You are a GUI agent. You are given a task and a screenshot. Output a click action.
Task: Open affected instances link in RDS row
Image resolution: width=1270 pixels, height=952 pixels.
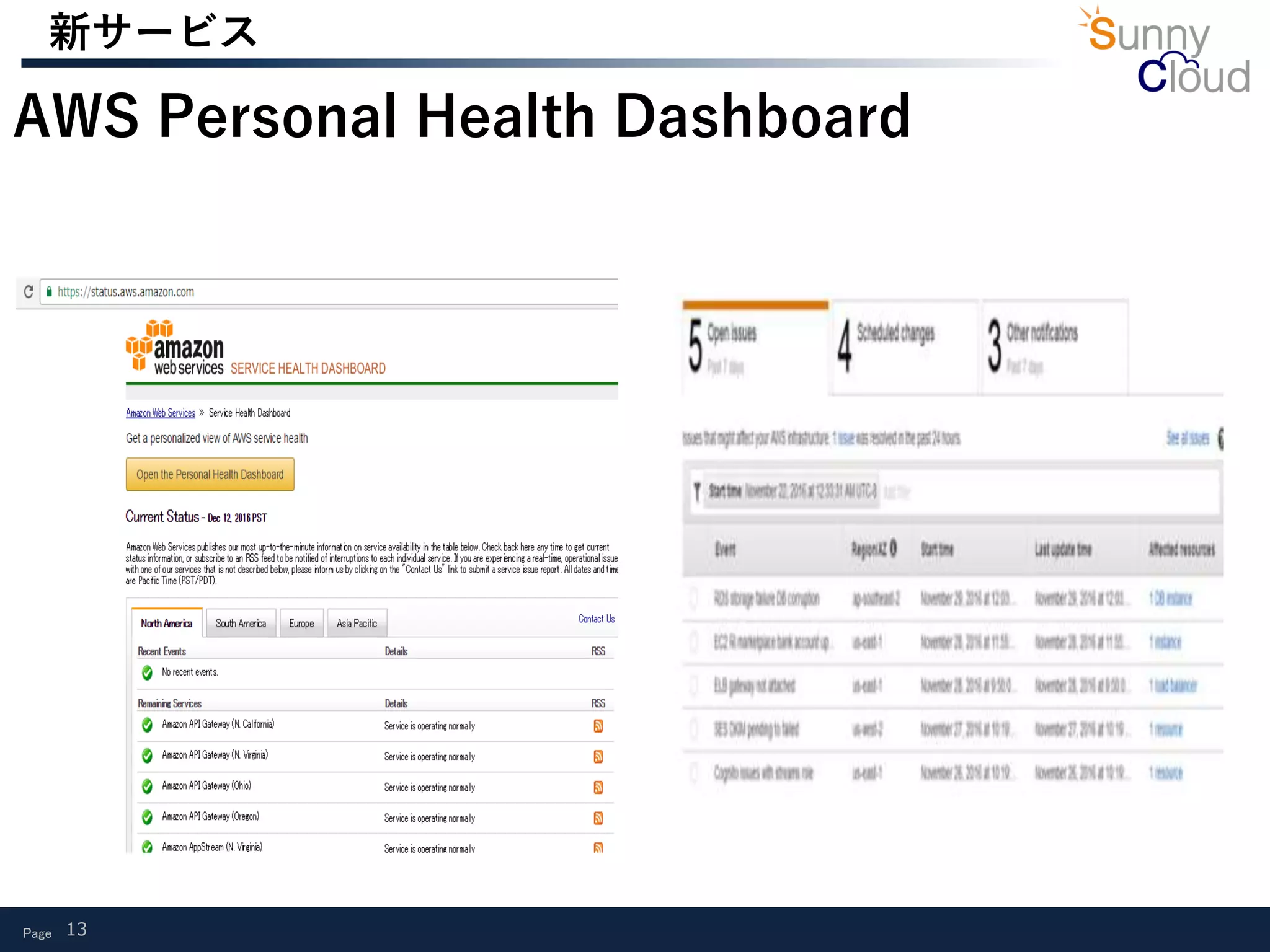tap(1171, 599)
